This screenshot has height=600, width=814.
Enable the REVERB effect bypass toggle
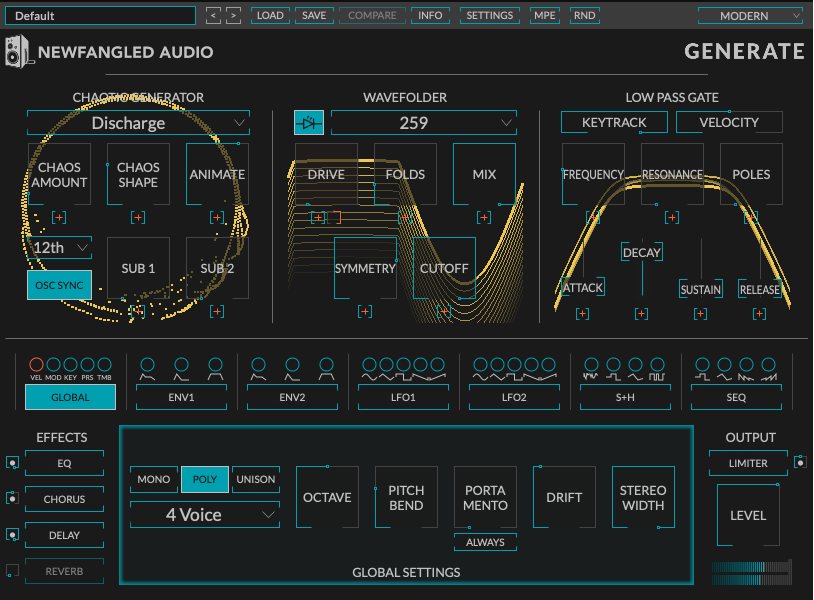point(13,571)
